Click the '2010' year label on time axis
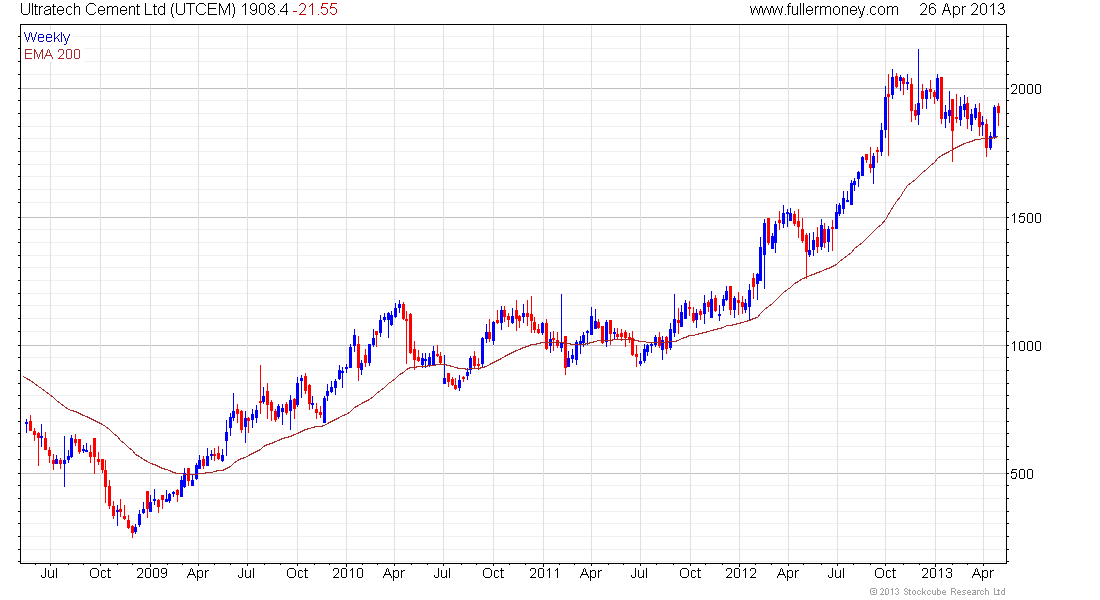Image resolution: width=1100 pixels, height=600 pixels. tap(348, 573)
